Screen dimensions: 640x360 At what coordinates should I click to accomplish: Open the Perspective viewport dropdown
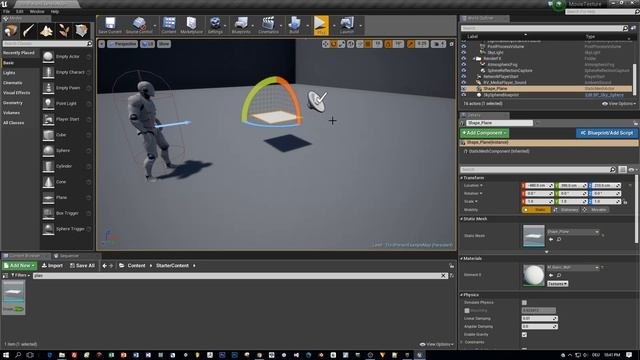122,44
